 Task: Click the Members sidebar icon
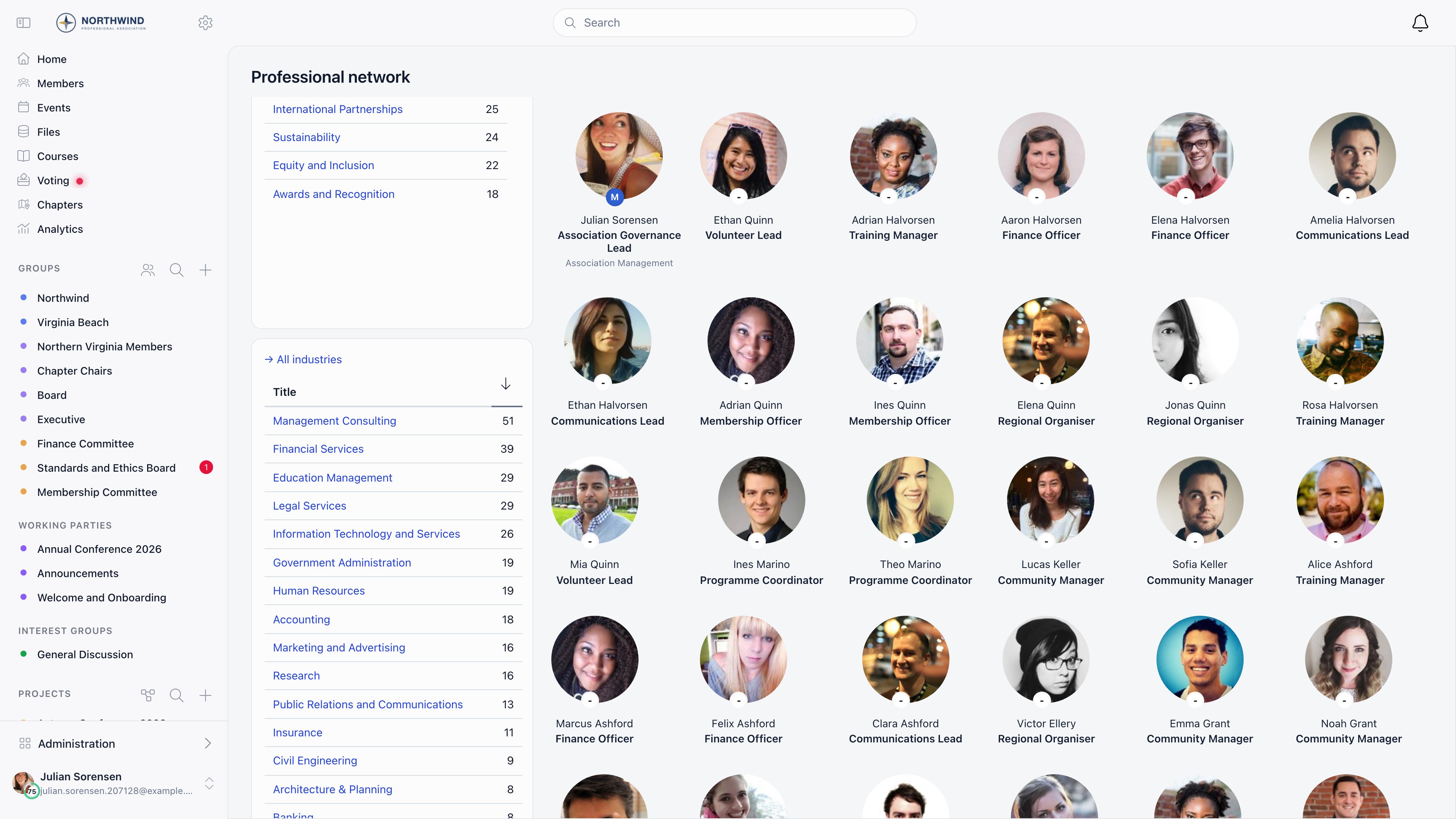pos(23,83)
